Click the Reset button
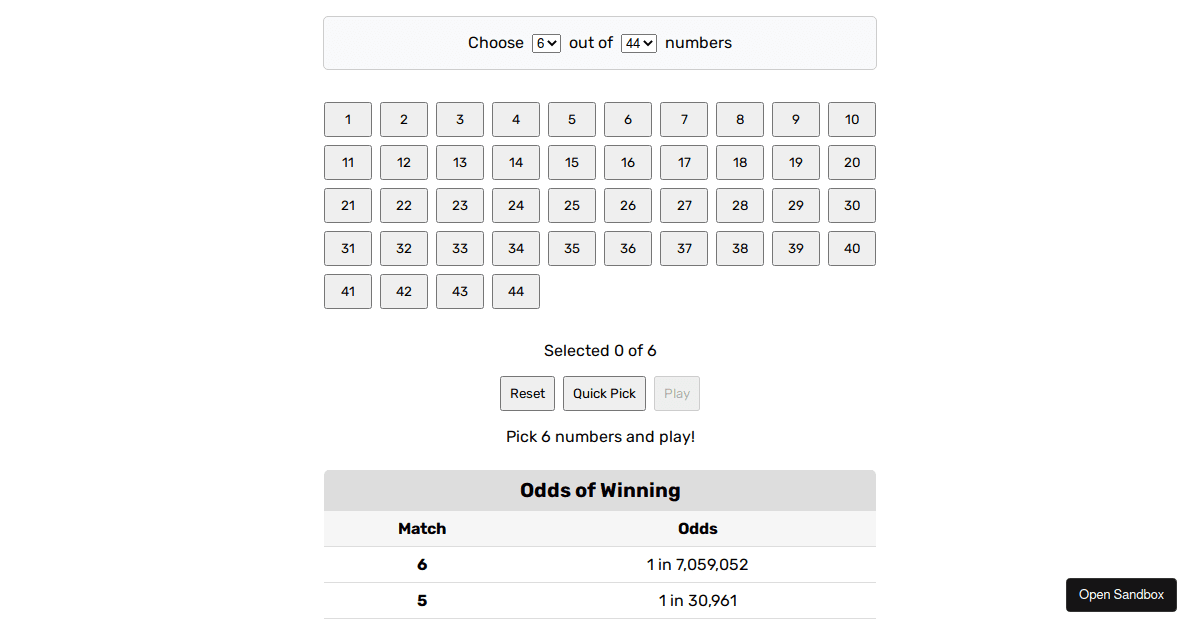The height and width of the screenshot is (630, 1200). 527,393
